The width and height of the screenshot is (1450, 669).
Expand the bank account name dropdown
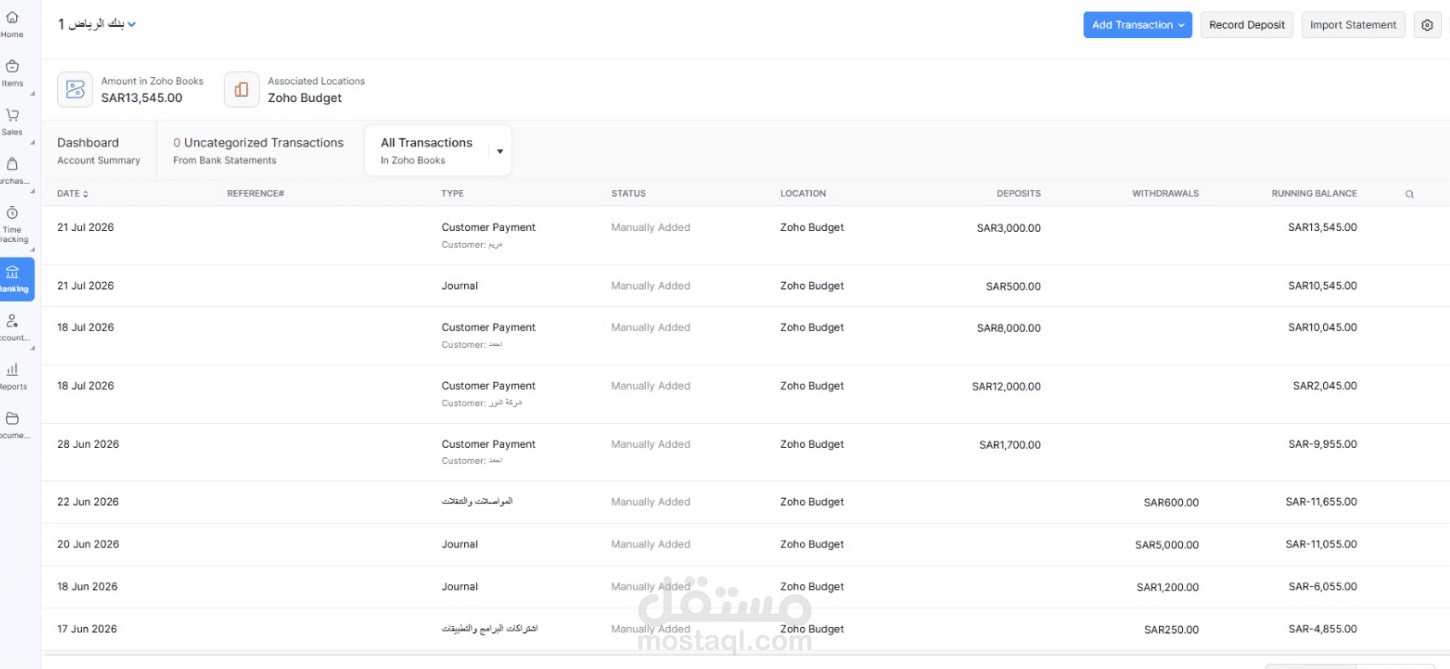131,24
